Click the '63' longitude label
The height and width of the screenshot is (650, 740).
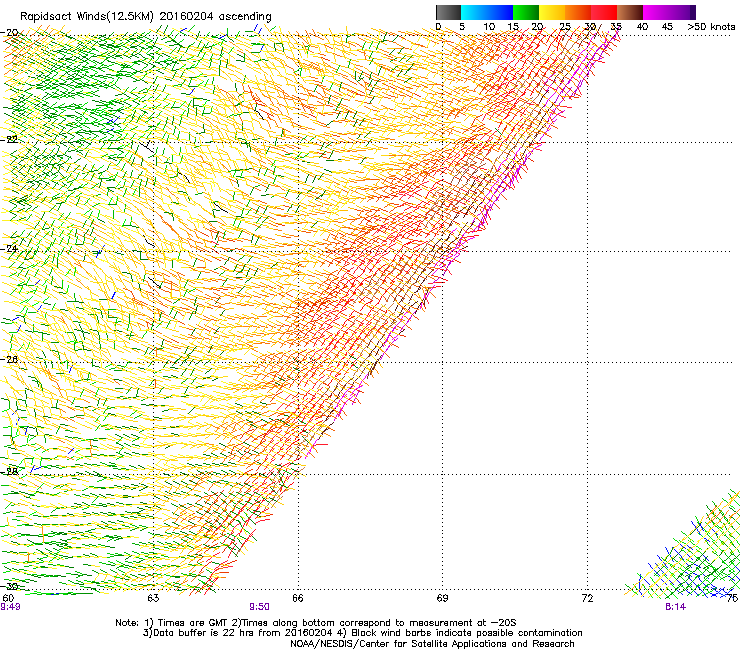pyautogui.click(x=153, y=598)
